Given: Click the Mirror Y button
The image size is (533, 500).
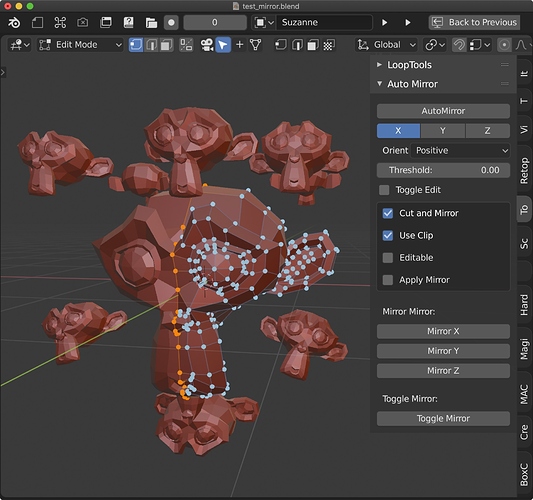Looking at the screenshot, I should (x=443, y=351).
